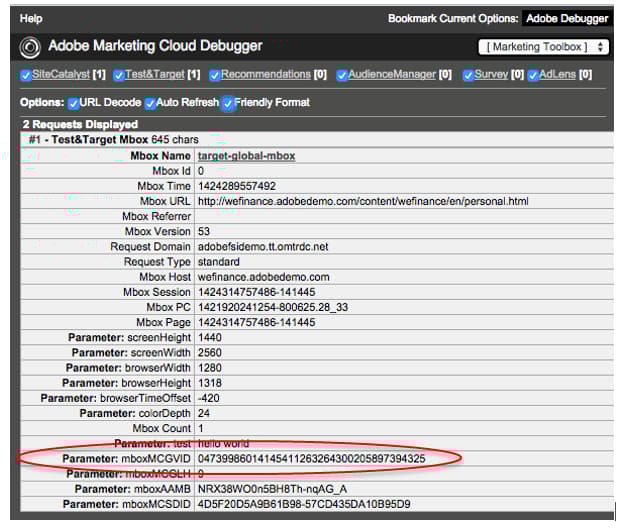This screenshot has width=623, height=529.
Task: Select Request Domain adobefsidemo.tt.omtrdc.net
Action: (263, 246)
